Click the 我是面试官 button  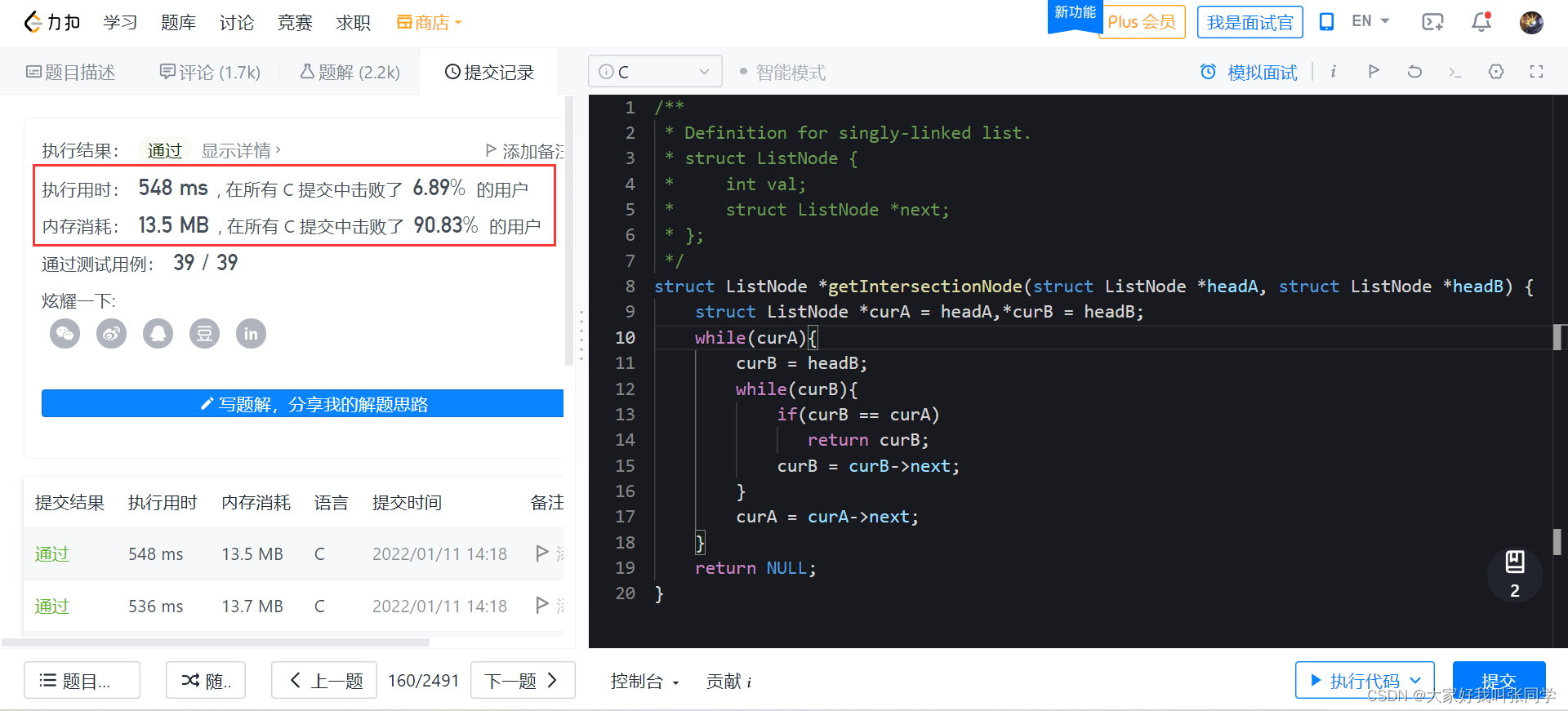(1249, 22)
